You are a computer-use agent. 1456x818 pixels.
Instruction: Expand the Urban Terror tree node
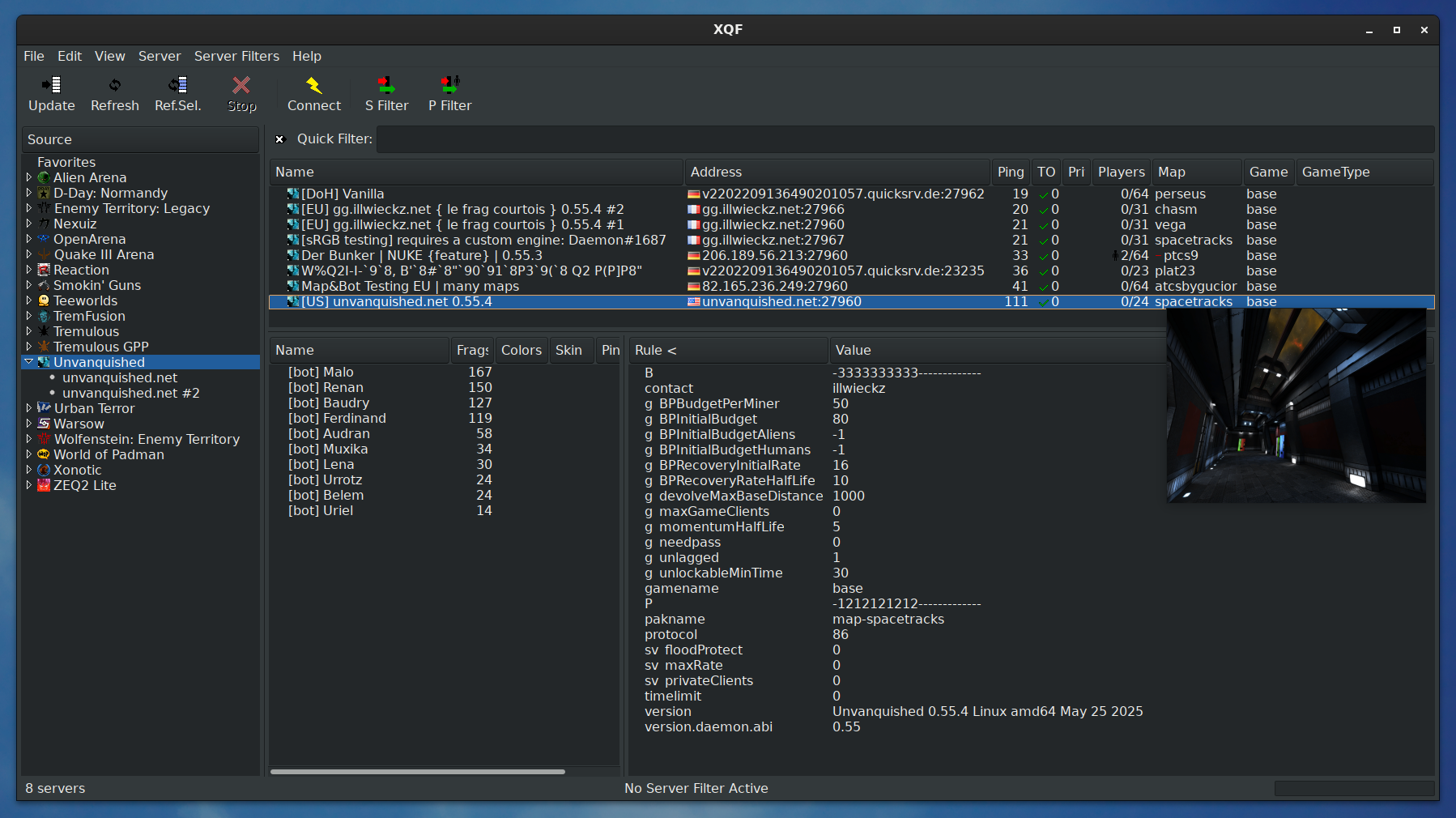[29, 408]
